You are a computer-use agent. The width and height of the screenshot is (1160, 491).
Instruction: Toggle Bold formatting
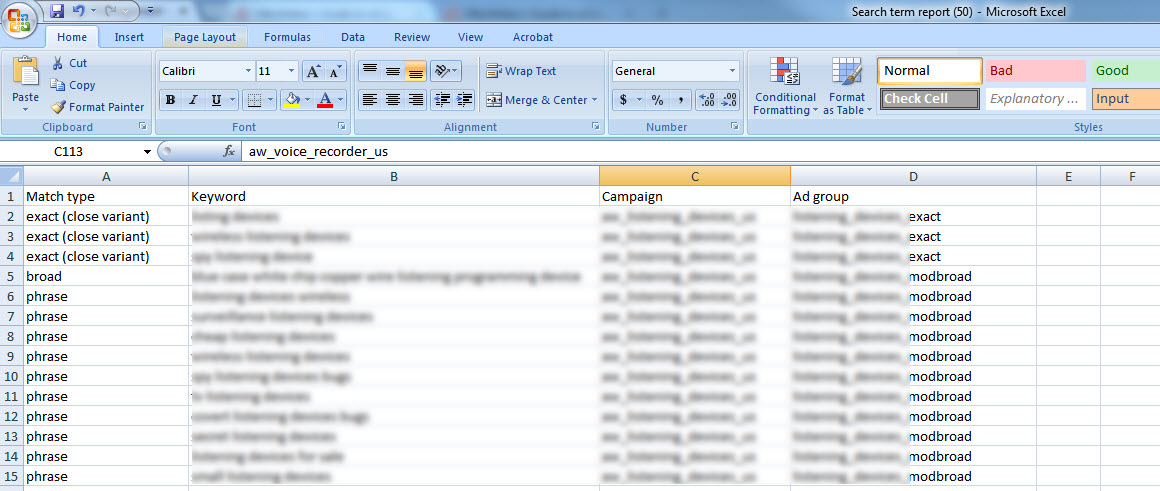[170, 100]
